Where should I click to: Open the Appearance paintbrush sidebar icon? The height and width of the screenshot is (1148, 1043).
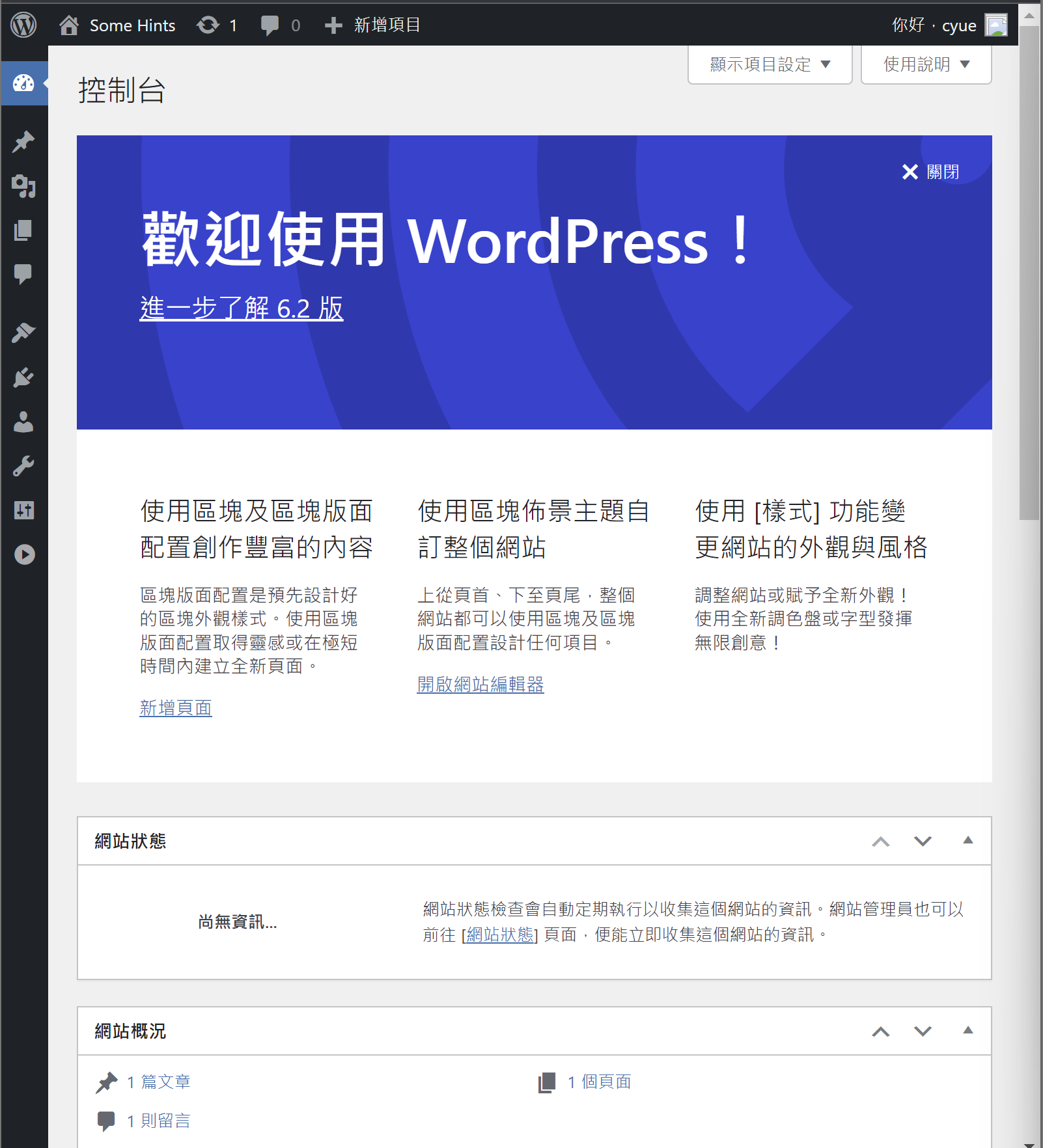[x=23, y=333]
